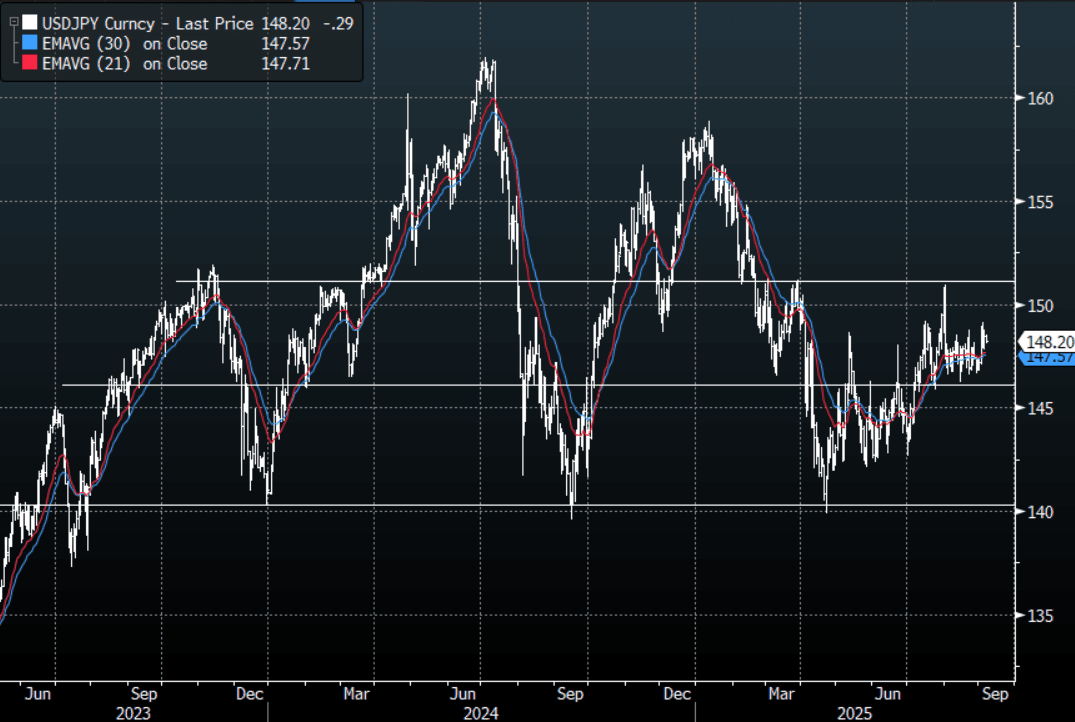Click the 160 price axis label

point(1039,98)
